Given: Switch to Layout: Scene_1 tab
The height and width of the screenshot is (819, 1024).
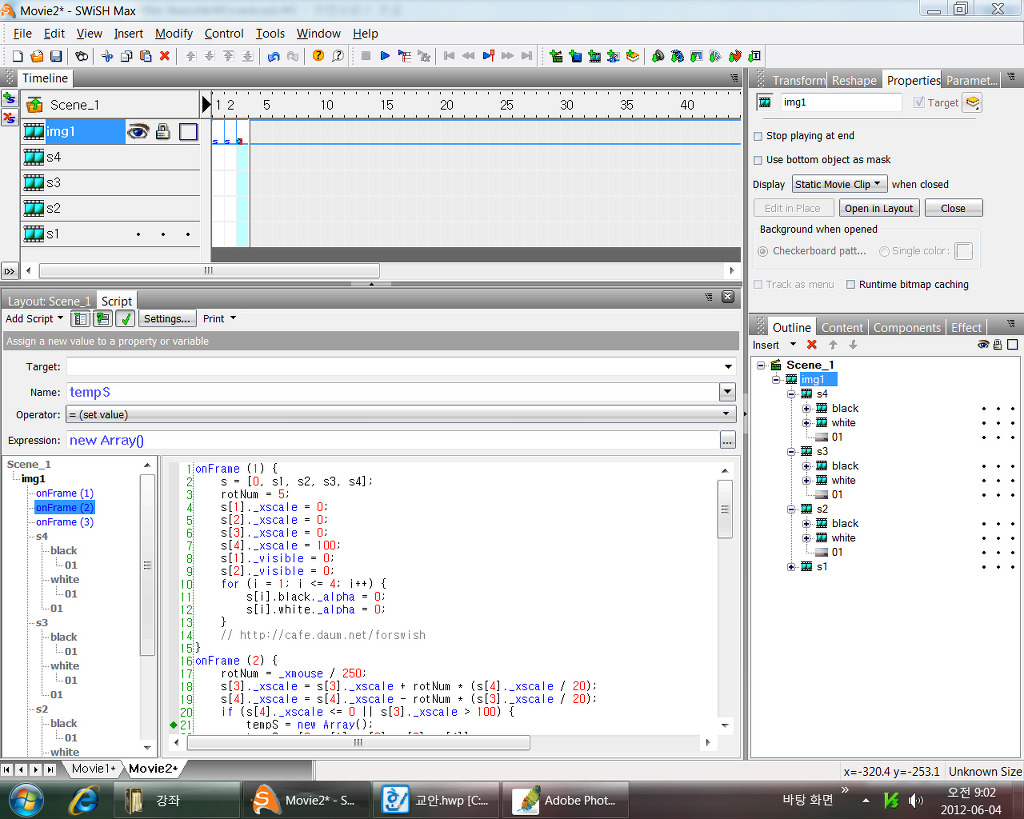Looking at the screenshot, I should pyautogui.click(x=49, y=301).
